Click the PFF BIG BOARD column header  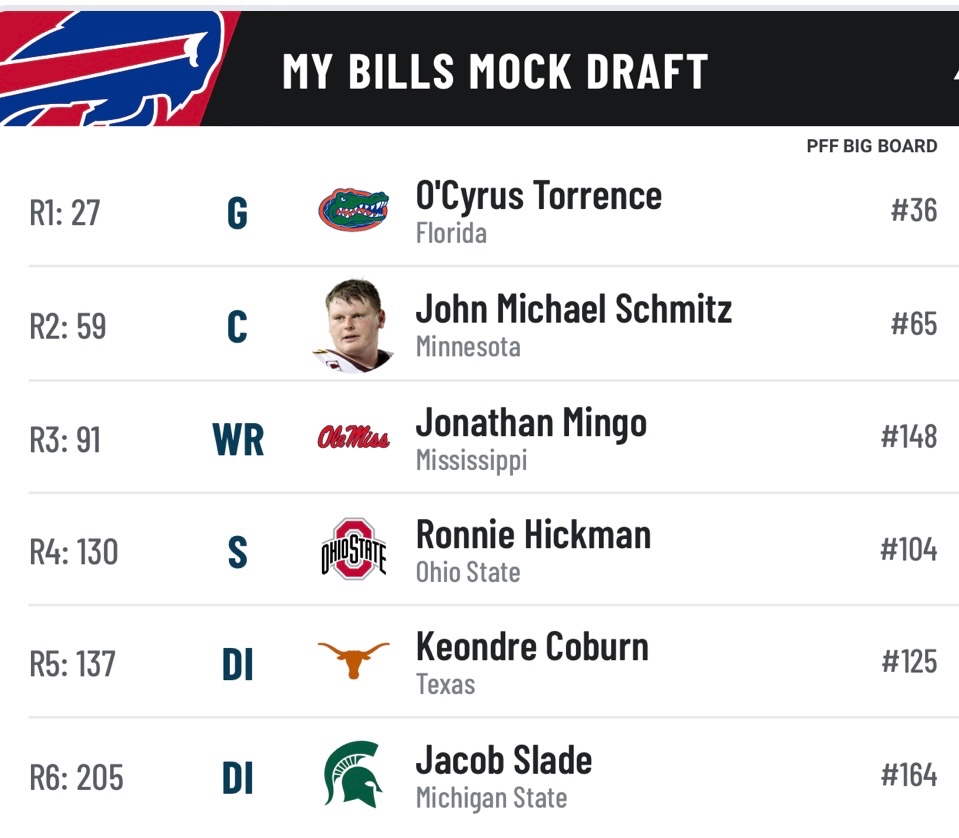872,146
